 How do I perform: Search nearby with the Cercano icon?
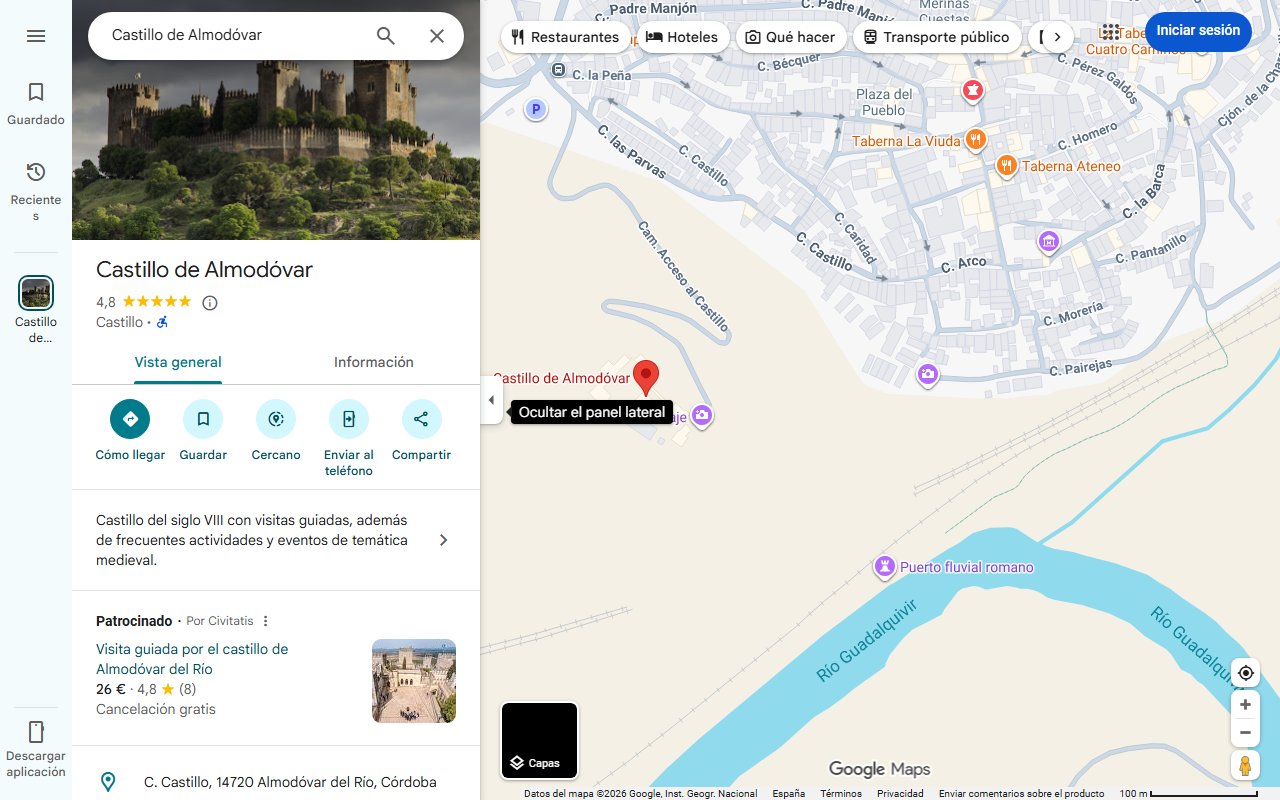point(276,419)
